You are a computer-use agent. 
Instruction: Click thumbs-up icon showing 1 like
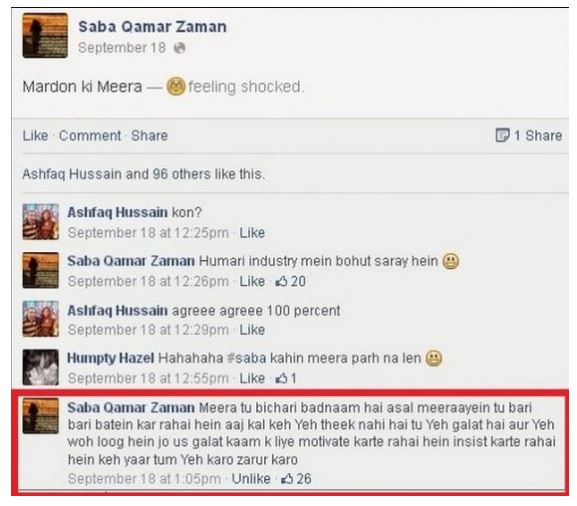[282, 378]
